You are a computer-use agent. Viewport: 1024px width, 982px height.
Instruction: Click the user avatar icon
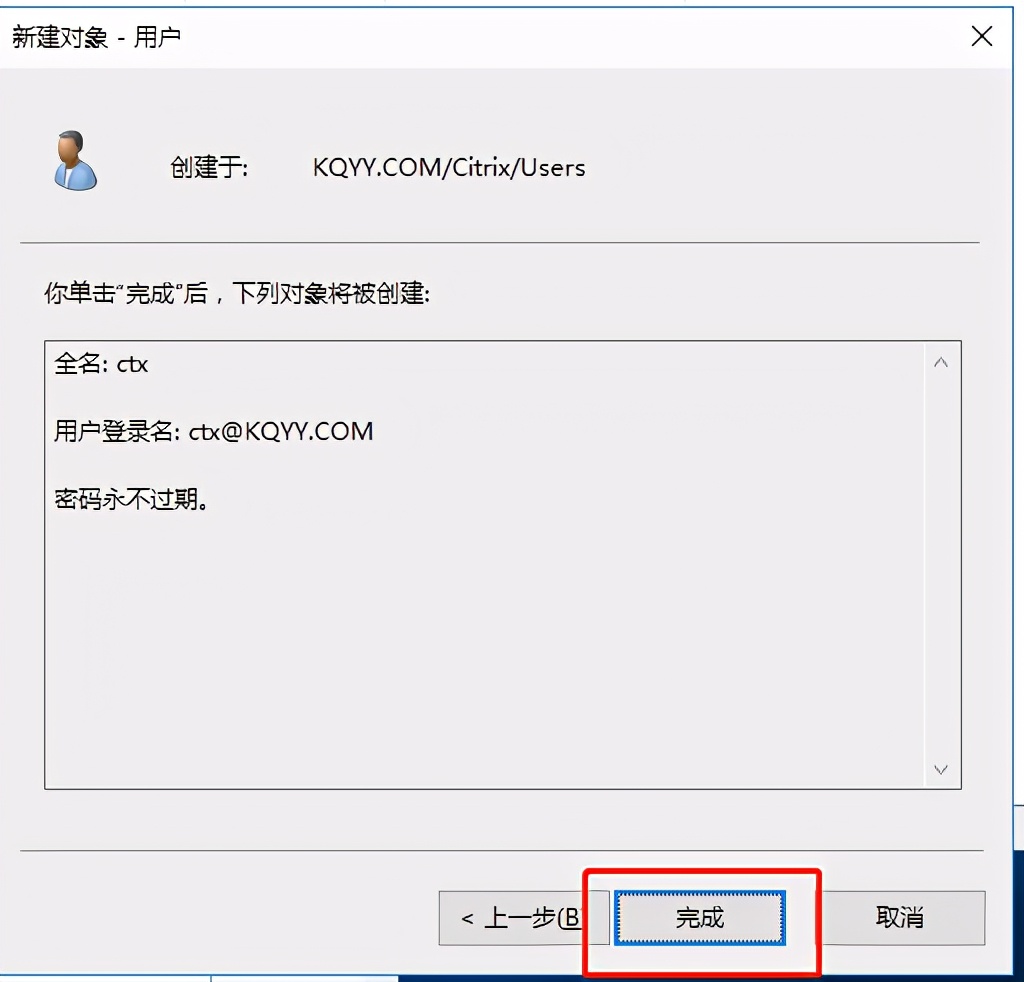(x=75, y=161)
